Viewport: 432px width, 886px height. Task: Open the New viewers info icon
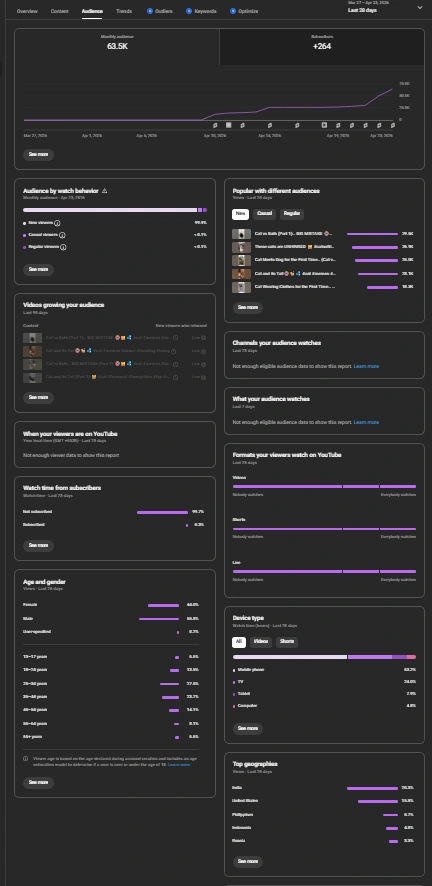pos(58,223)
